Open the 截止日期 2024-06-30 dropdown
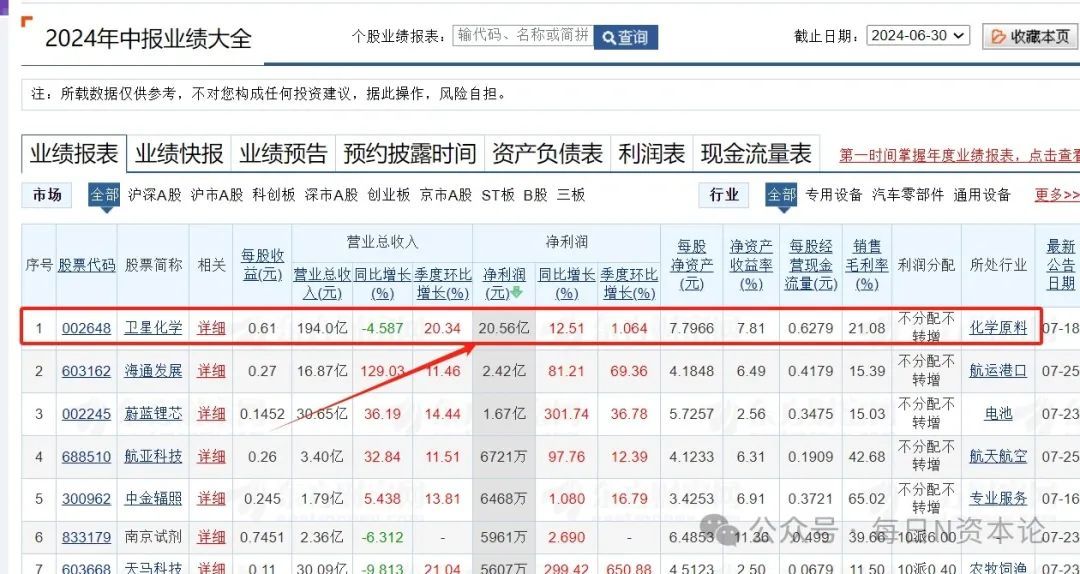Image resolution: width=1080 pixels, height=574 pixels. tap(918, 36)
